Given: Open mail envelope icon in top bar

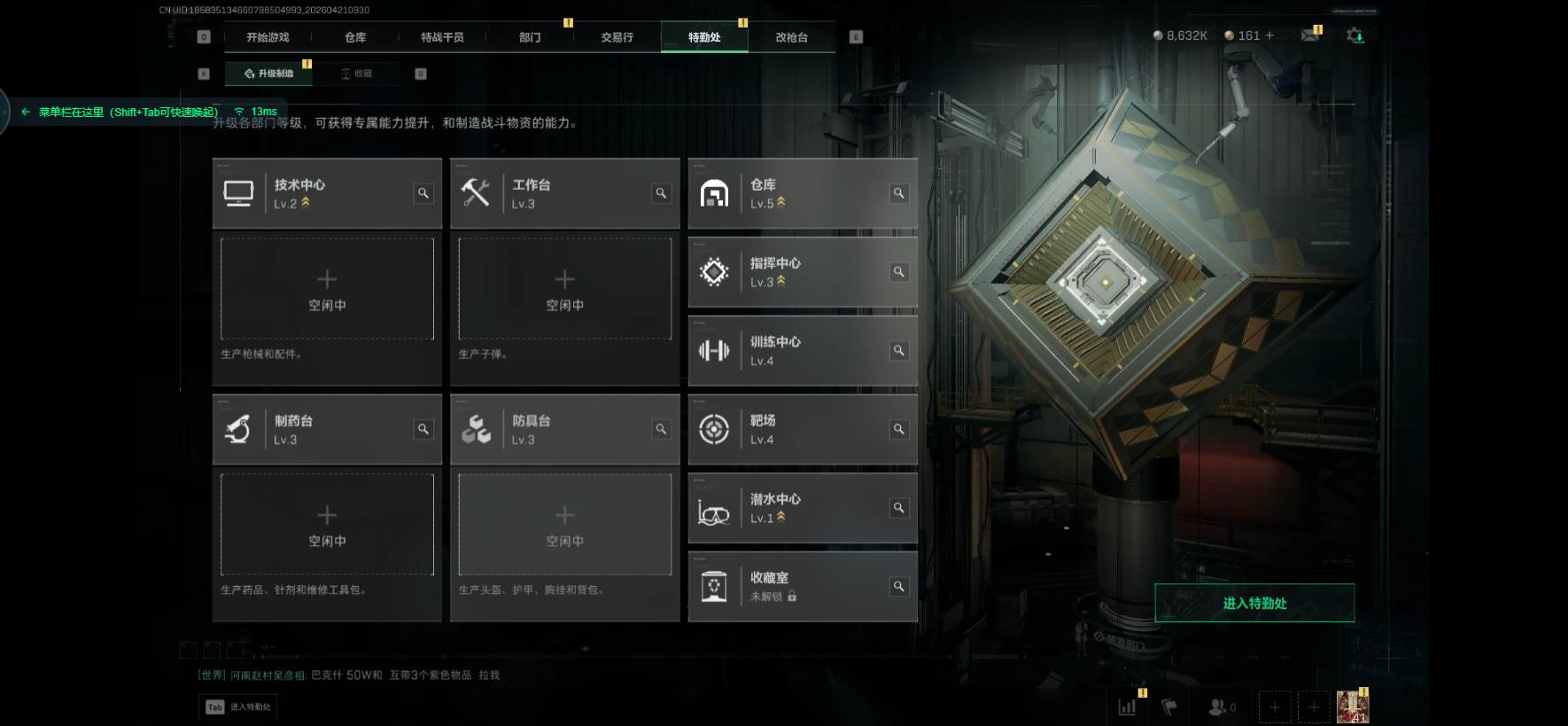Looking at the screenshot, I should coord(1310,35).
